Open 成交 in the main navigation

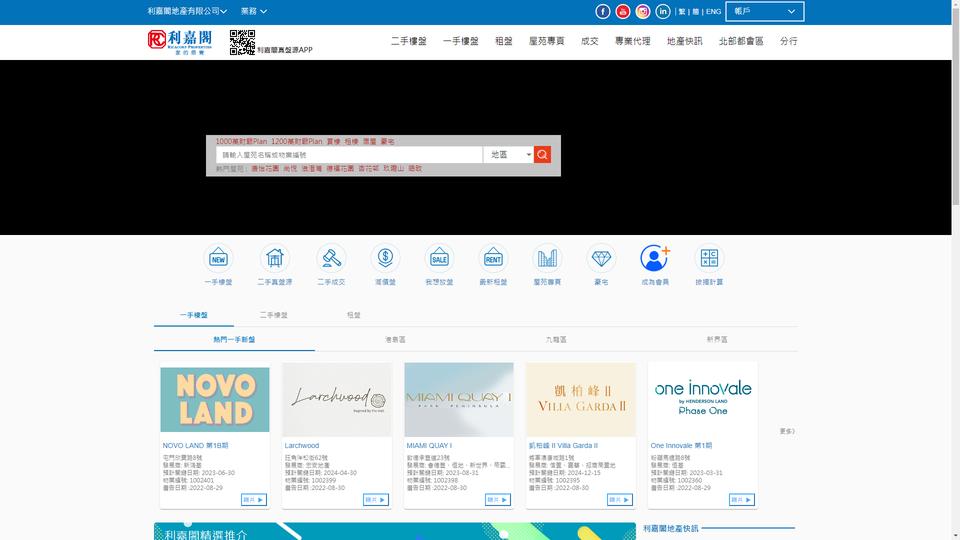tap(589, 41)
